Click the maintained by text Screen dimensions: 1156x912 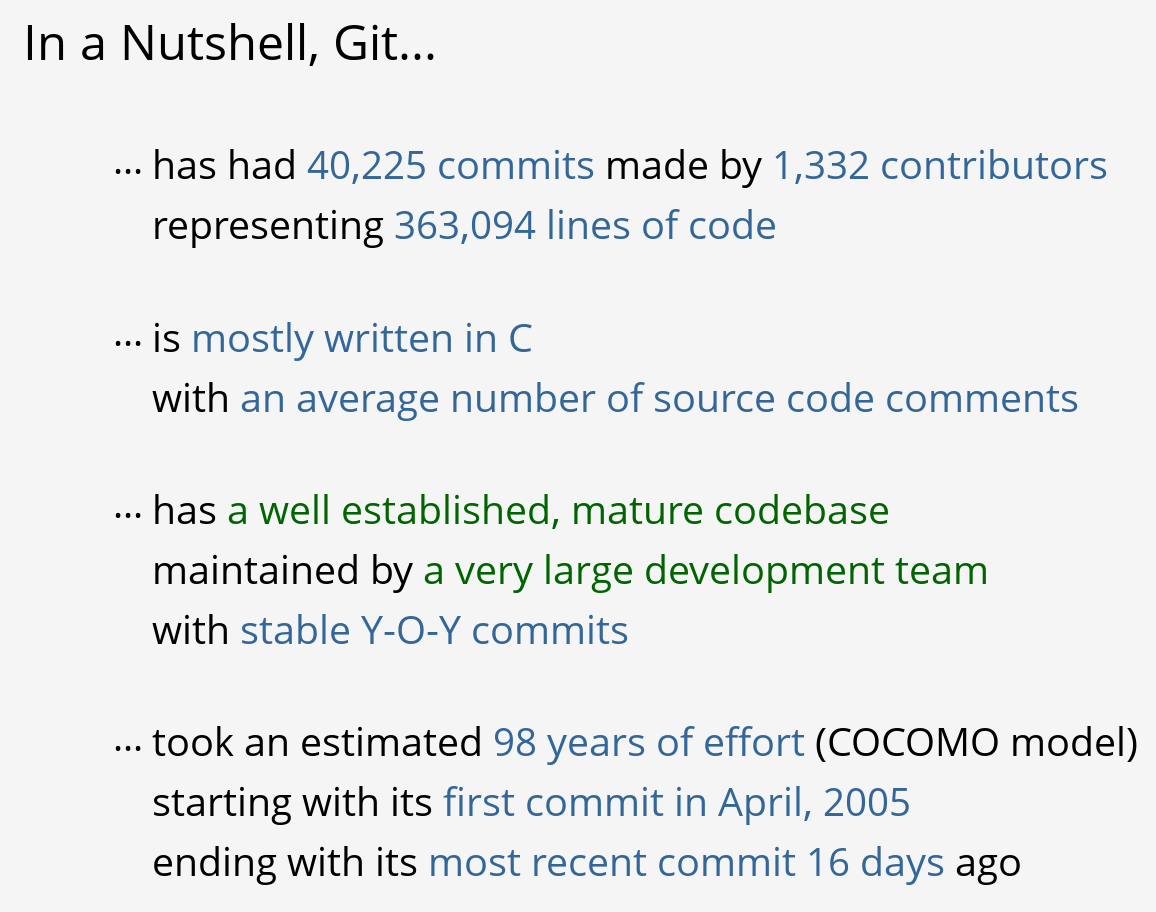point(282,571)
